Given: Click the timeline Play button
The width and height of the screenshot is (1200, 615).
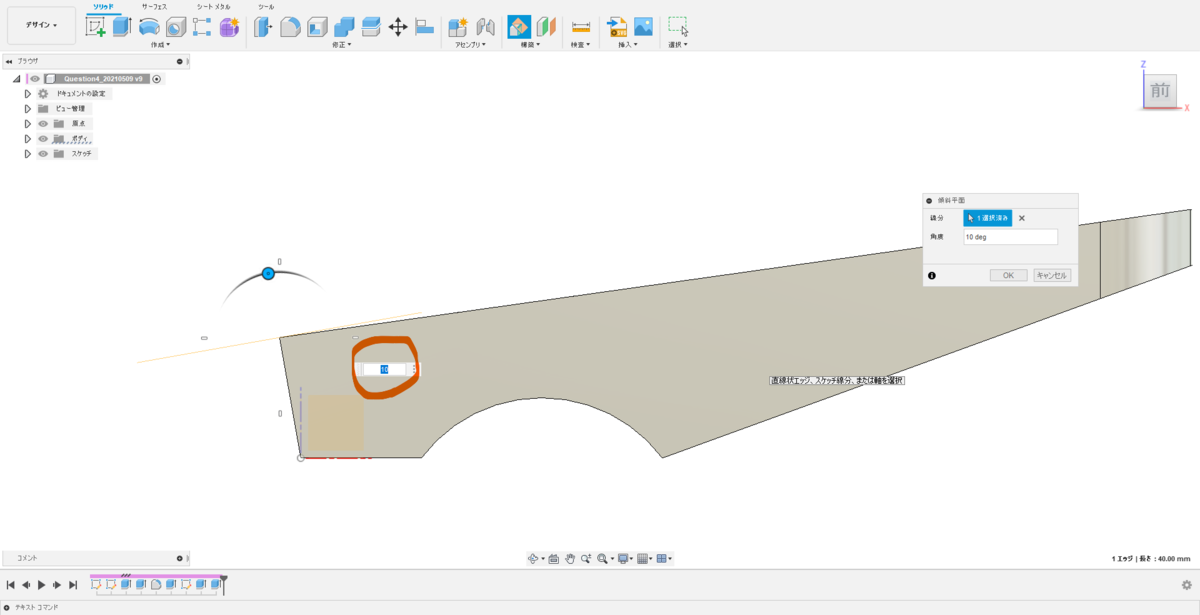Looking at the screenshot, I should point(42,584).
